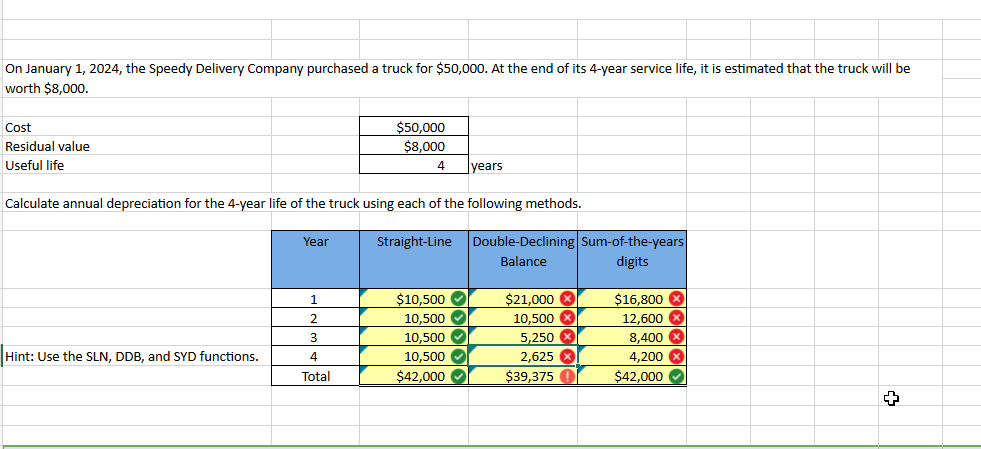The height and width of the screenshot is (449, 981).
Task: Select the Useful life cell containing 4
Action: (414, 165)
